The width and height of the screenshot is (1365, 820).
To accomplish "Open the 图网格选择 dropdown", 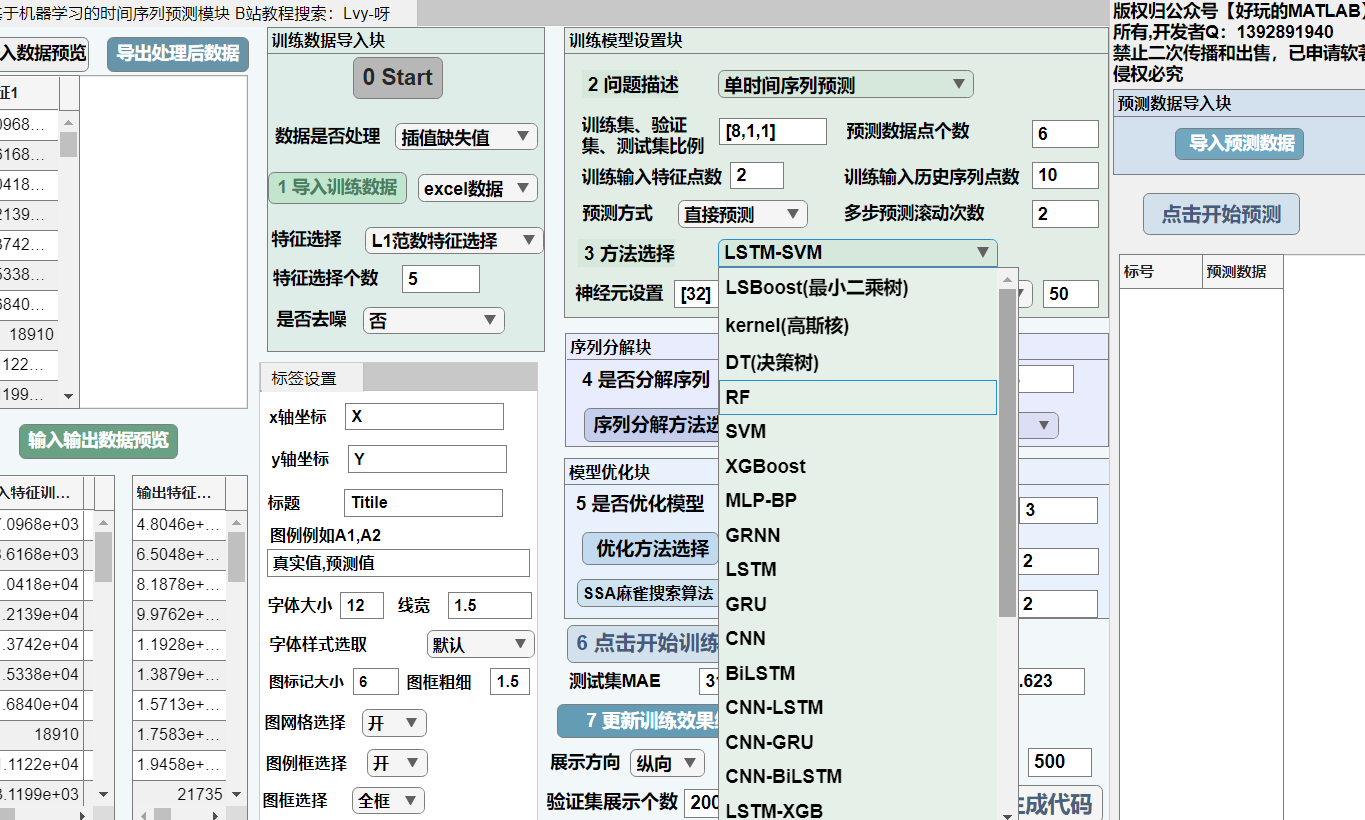I will tap(396, 723).
